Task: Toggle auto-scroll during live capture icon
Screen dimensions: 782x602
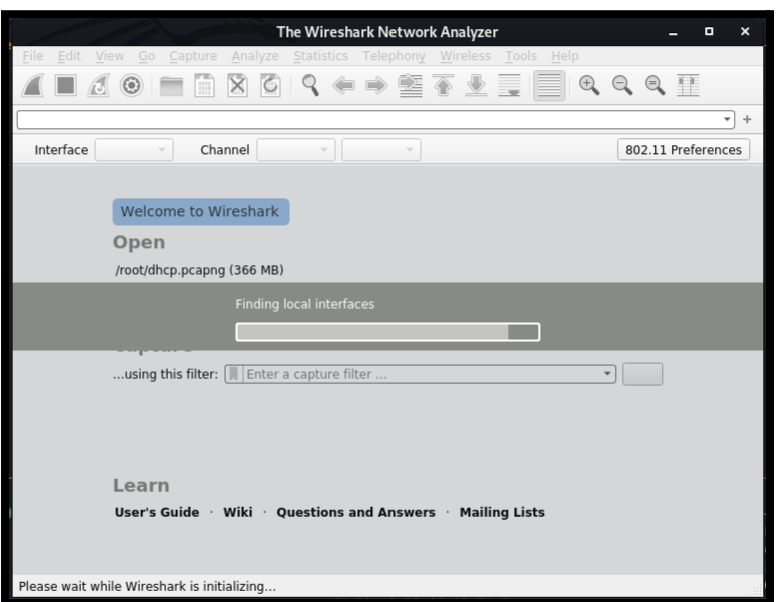Action: pos(509,85)
